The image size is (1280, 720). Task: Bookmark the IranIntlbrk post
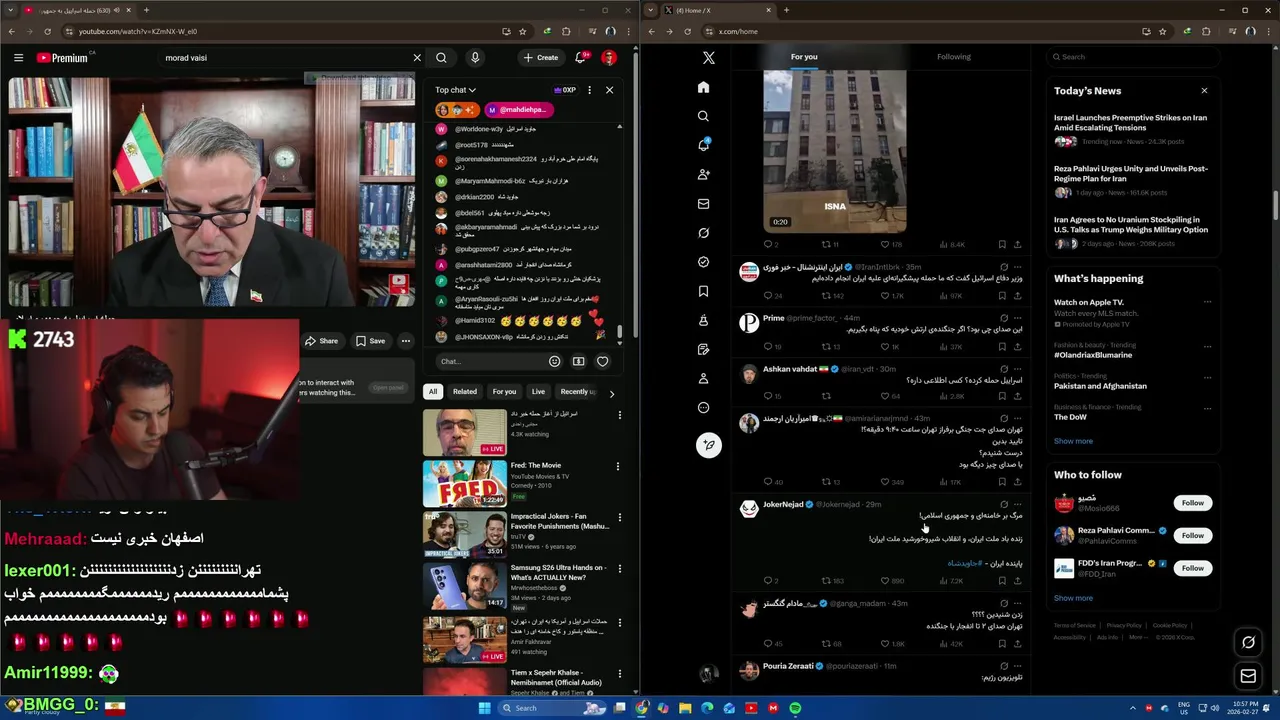click(1003, 296)
